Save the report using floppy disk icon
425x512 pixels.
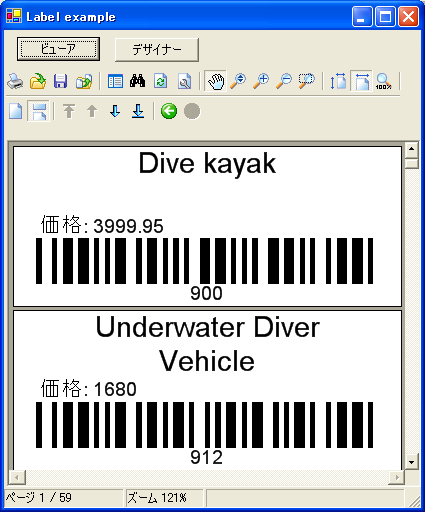(x=60, y=81)
